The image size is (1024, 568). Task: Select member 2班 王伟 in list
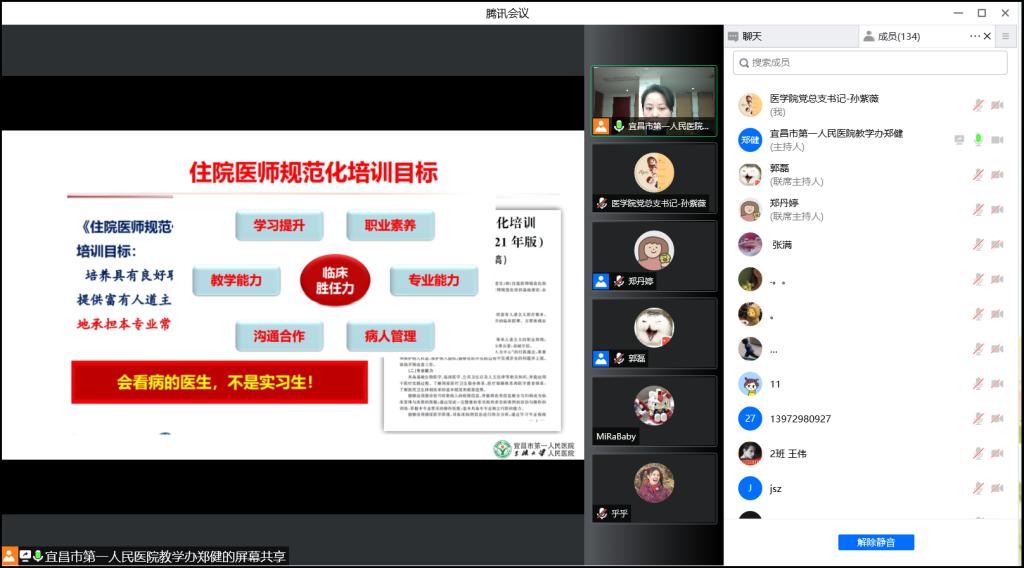click(x=871, y=453)
